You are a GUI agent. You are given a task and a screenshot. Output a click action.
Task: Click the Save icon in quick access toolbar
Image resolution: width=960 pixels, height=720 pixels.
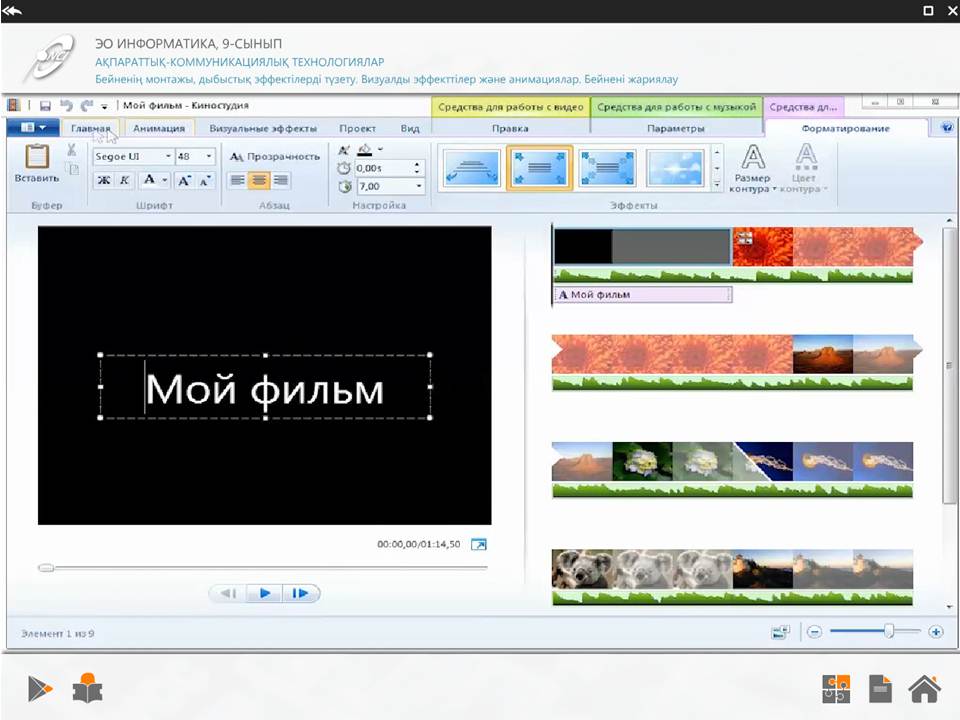(x=45, y=105)
